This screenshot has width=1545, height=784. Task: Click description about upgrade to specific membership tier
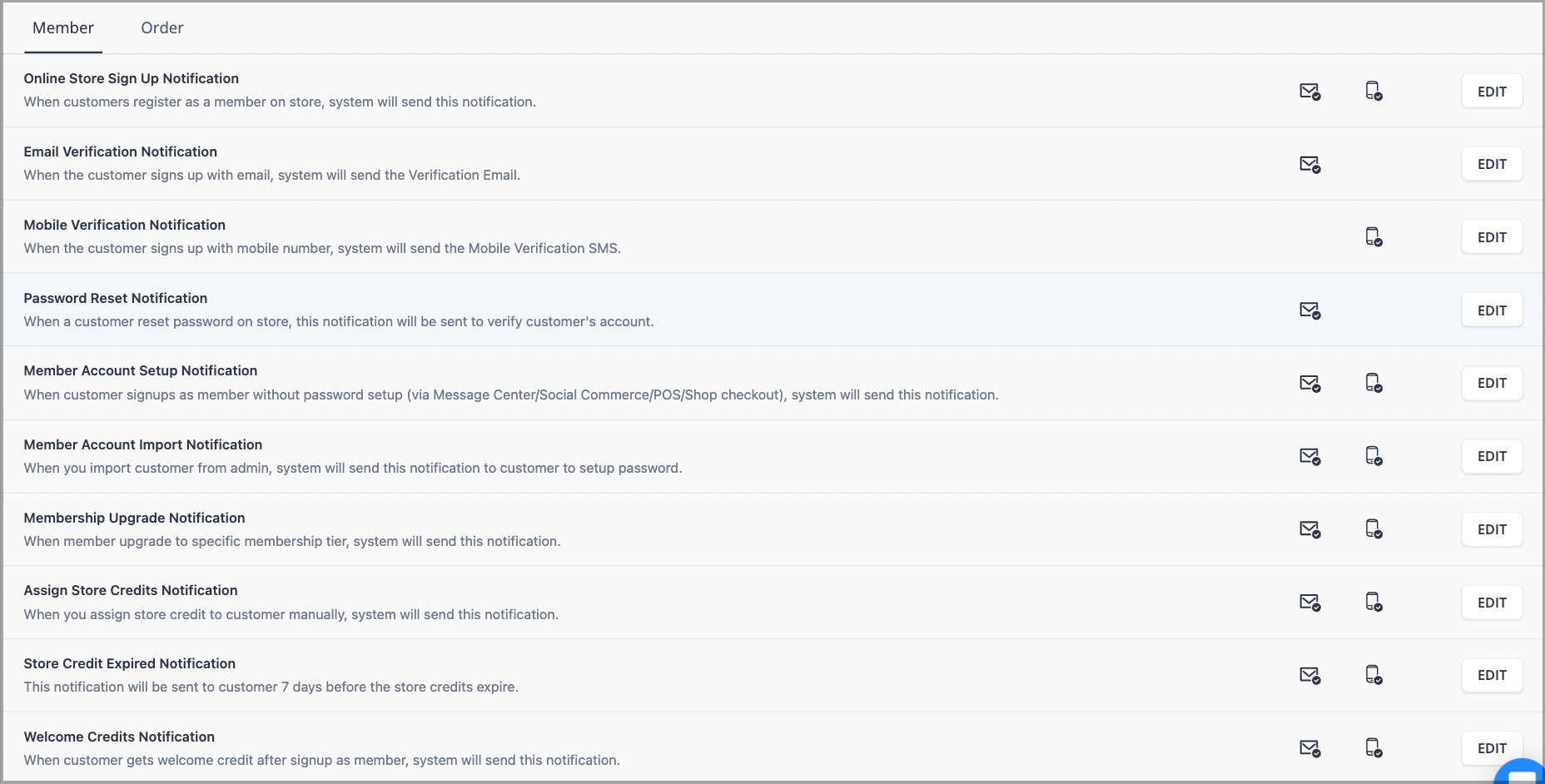[292, 541]
